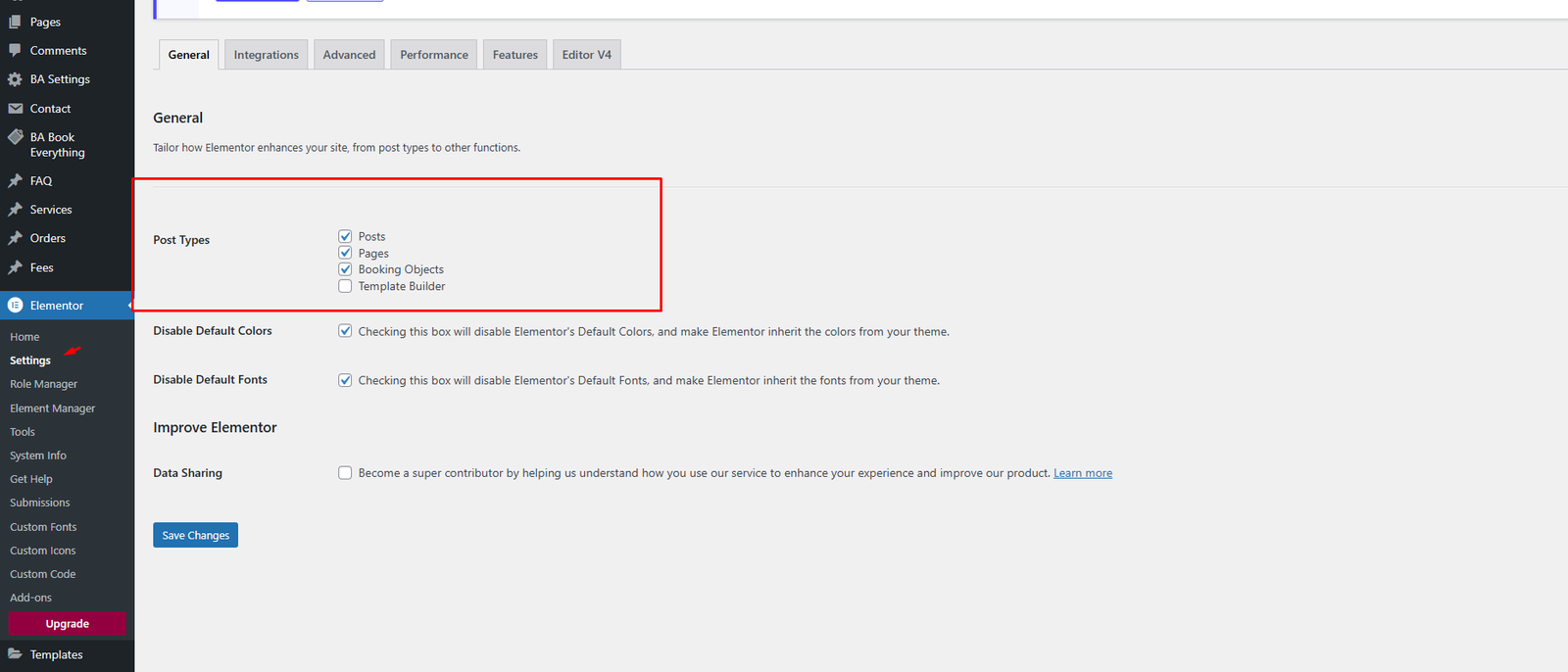Open the Performance tab

(x=433, y=55)
